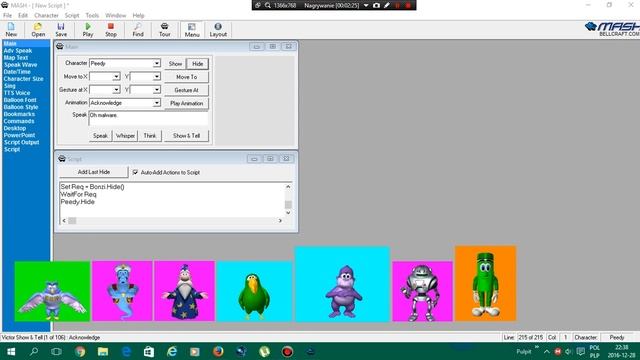Screen dimensions: 640x360
Task: Start the script with Play icon
Action: (x=88, y=30)
